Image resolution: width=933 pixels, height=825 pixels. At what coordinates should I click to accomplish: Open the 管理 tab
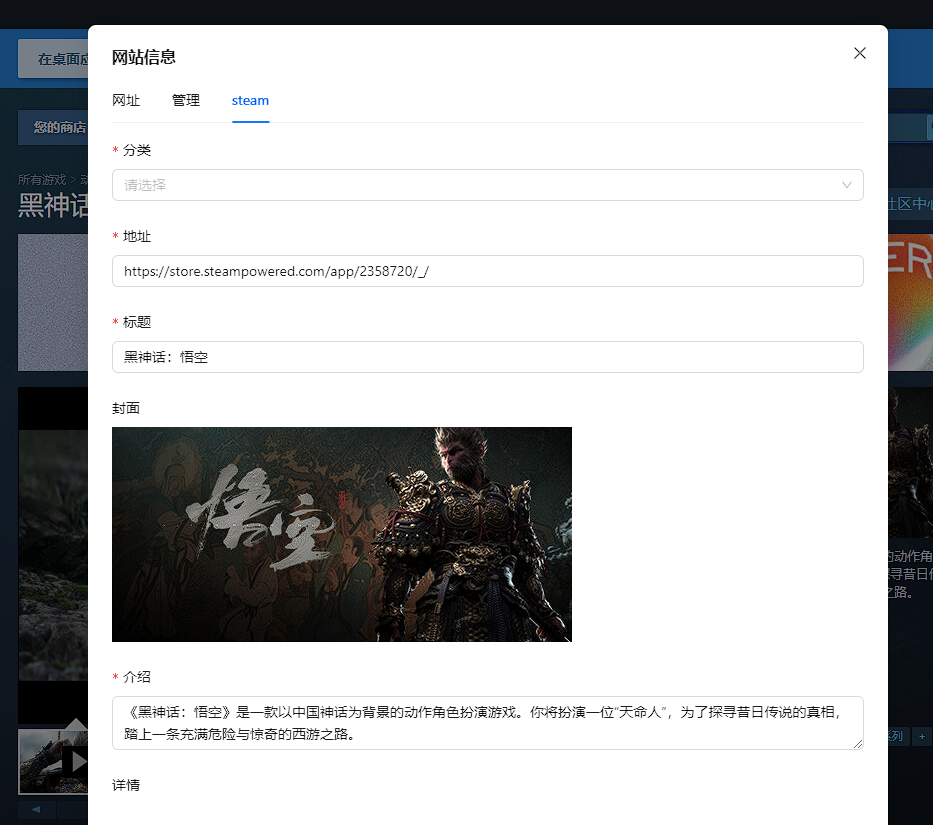[186, 101]
